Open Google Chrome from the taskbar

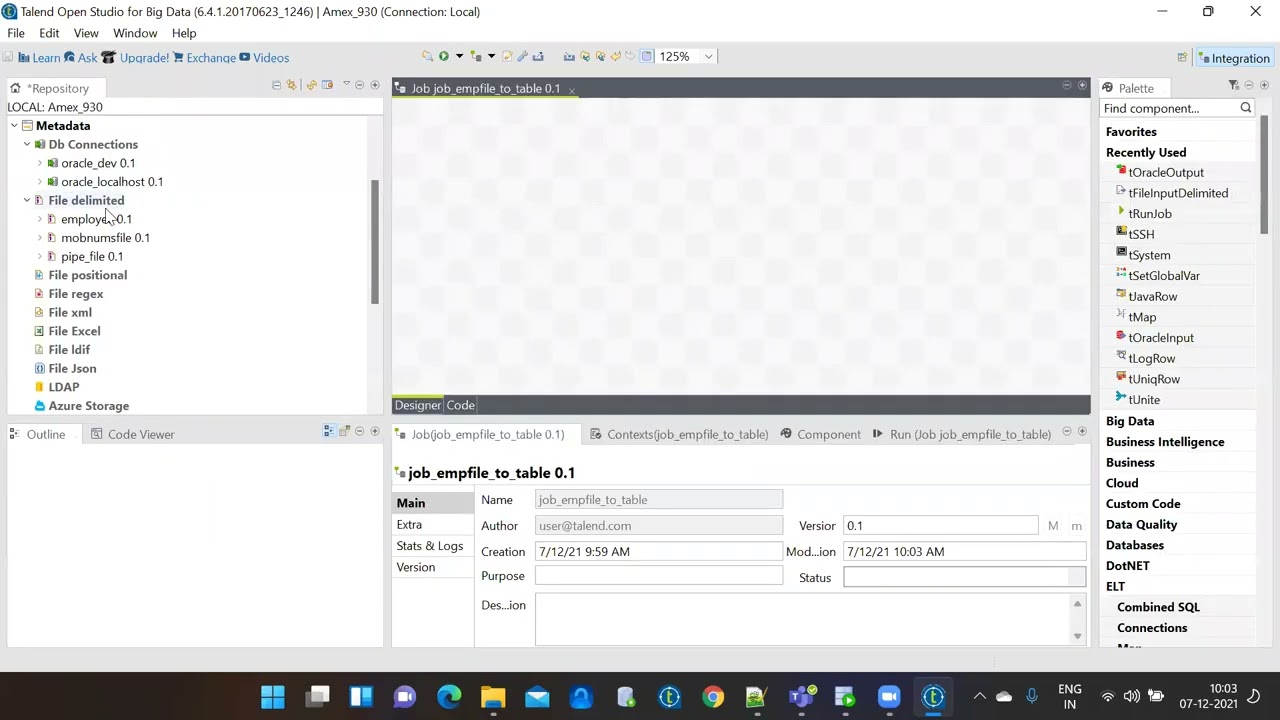713,697
